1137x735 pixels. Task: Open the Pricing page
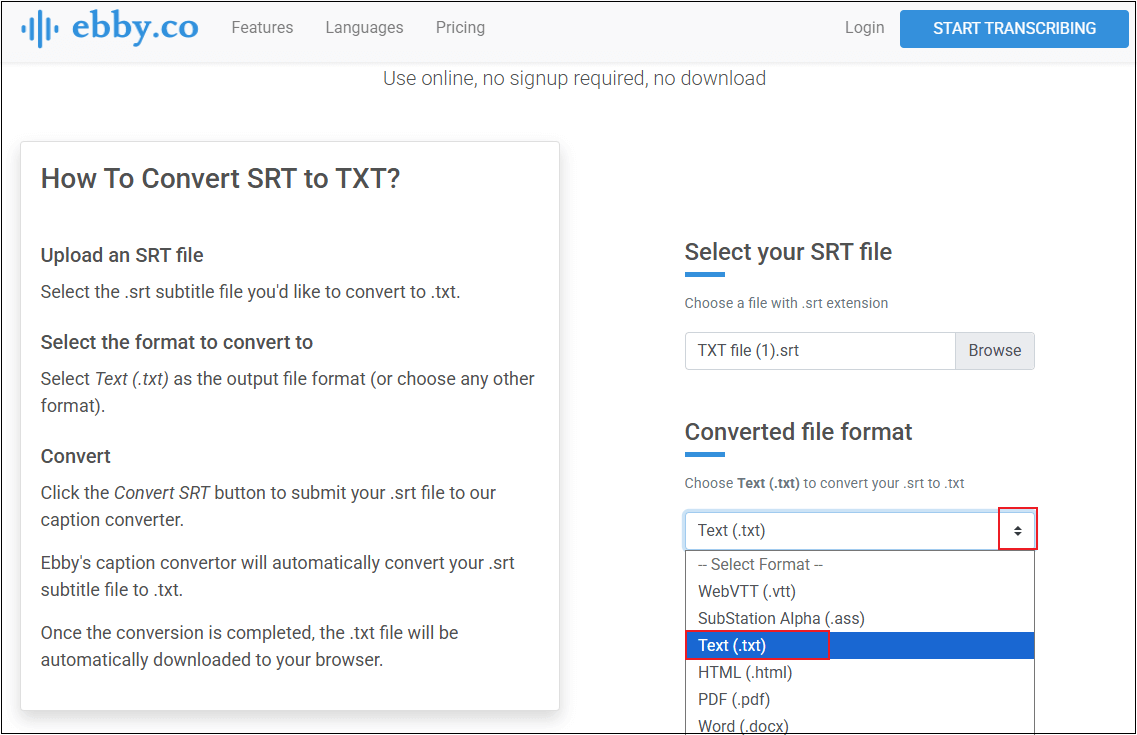(x=460, y=27)
